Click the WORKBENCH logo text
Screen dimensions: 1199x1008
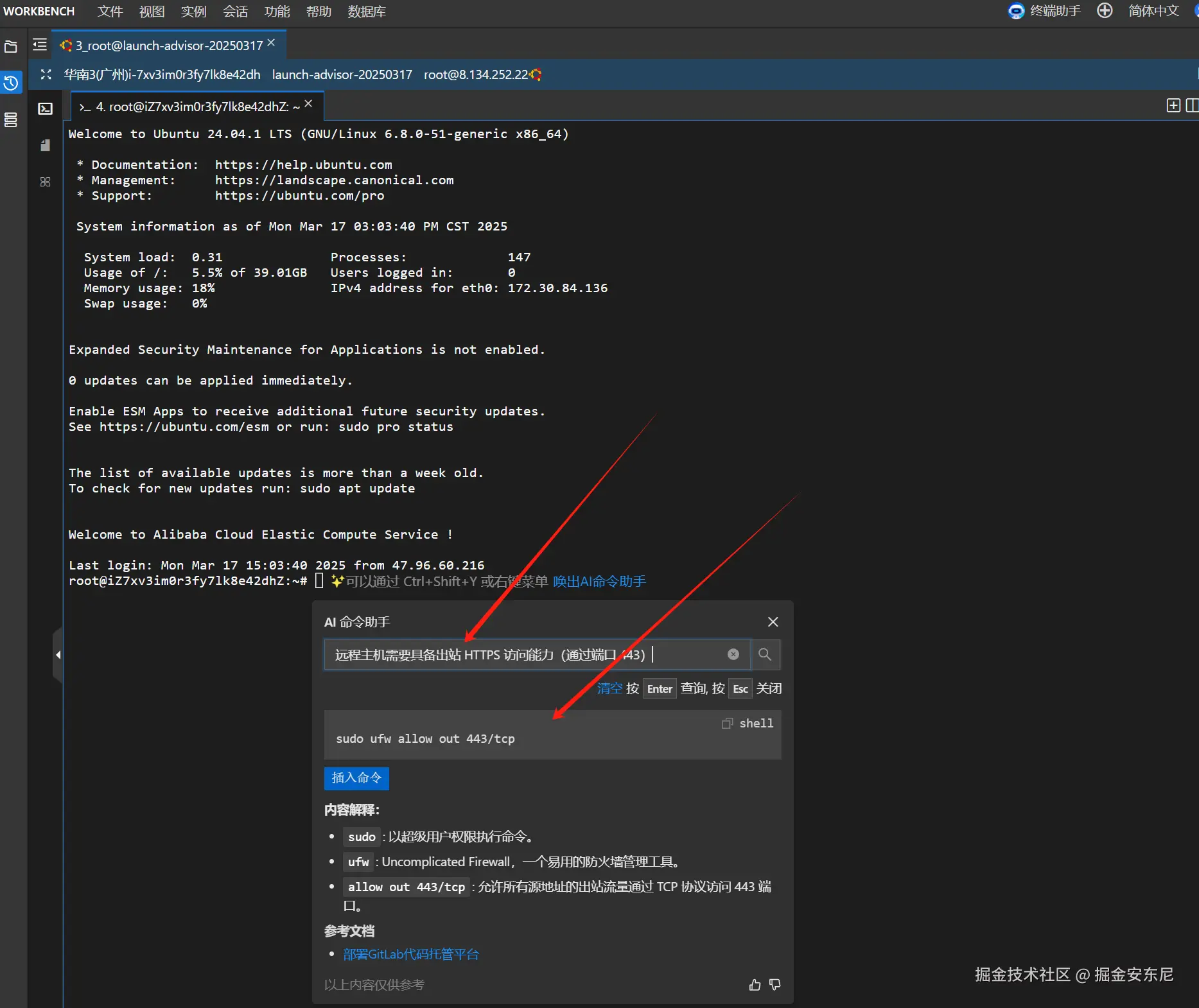click(39, 12)
